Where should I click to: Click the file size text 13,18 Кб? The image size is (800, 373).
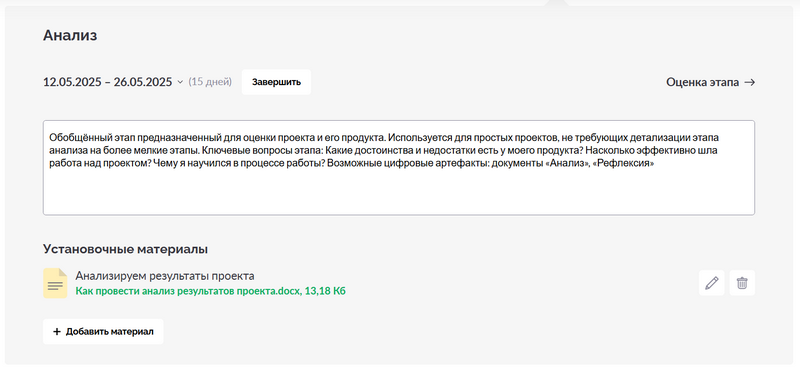[325, 291]
